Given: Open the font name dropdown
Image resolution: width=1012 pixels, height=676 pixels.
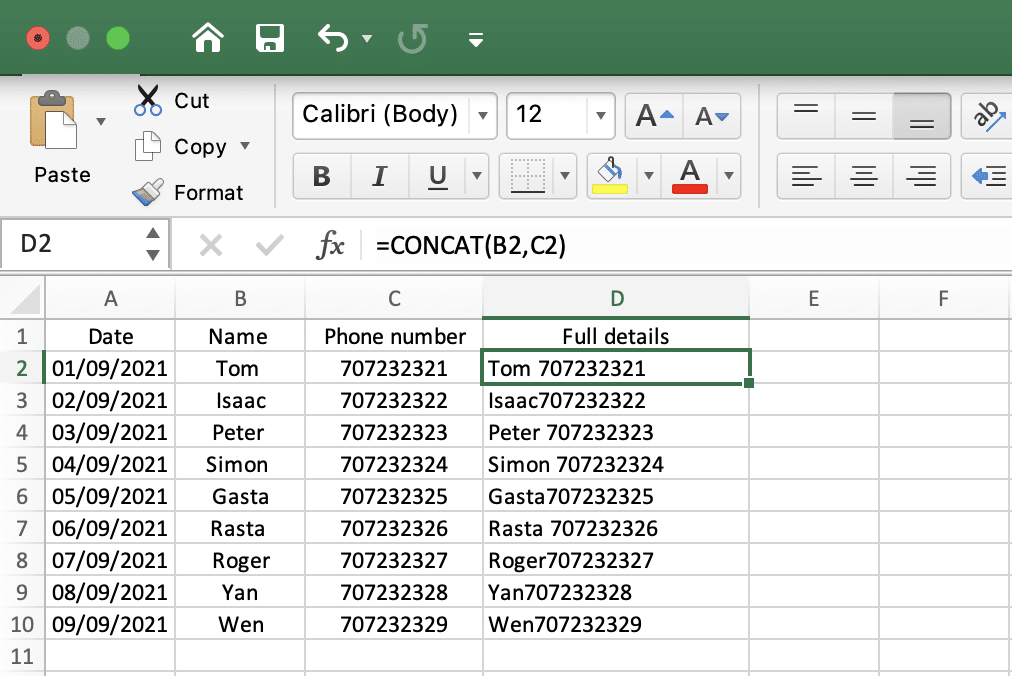Looking at the screenshot, I should coord(482,116).
